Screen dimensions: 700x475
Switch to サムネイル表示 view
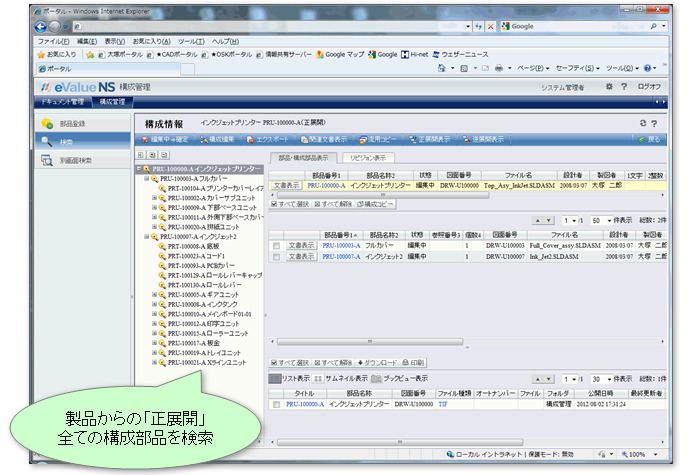coord(341,379)
